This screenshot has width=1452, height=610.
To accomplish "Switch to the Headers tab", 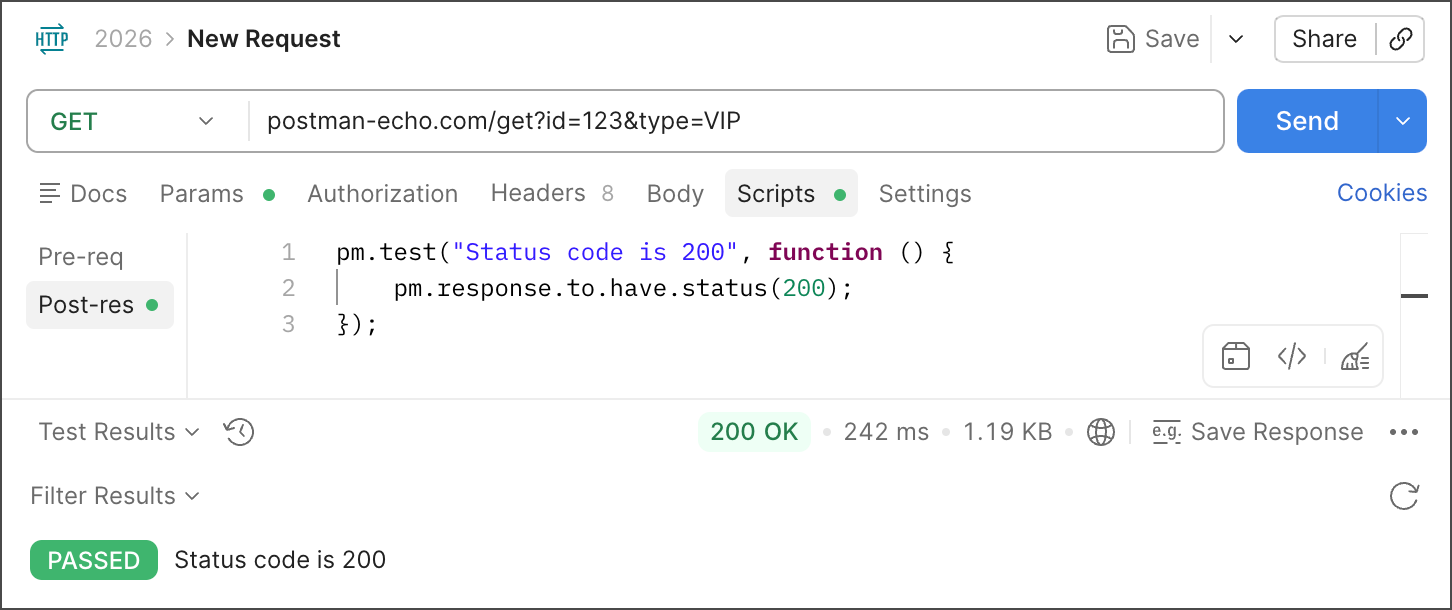I will click(539, 193).
